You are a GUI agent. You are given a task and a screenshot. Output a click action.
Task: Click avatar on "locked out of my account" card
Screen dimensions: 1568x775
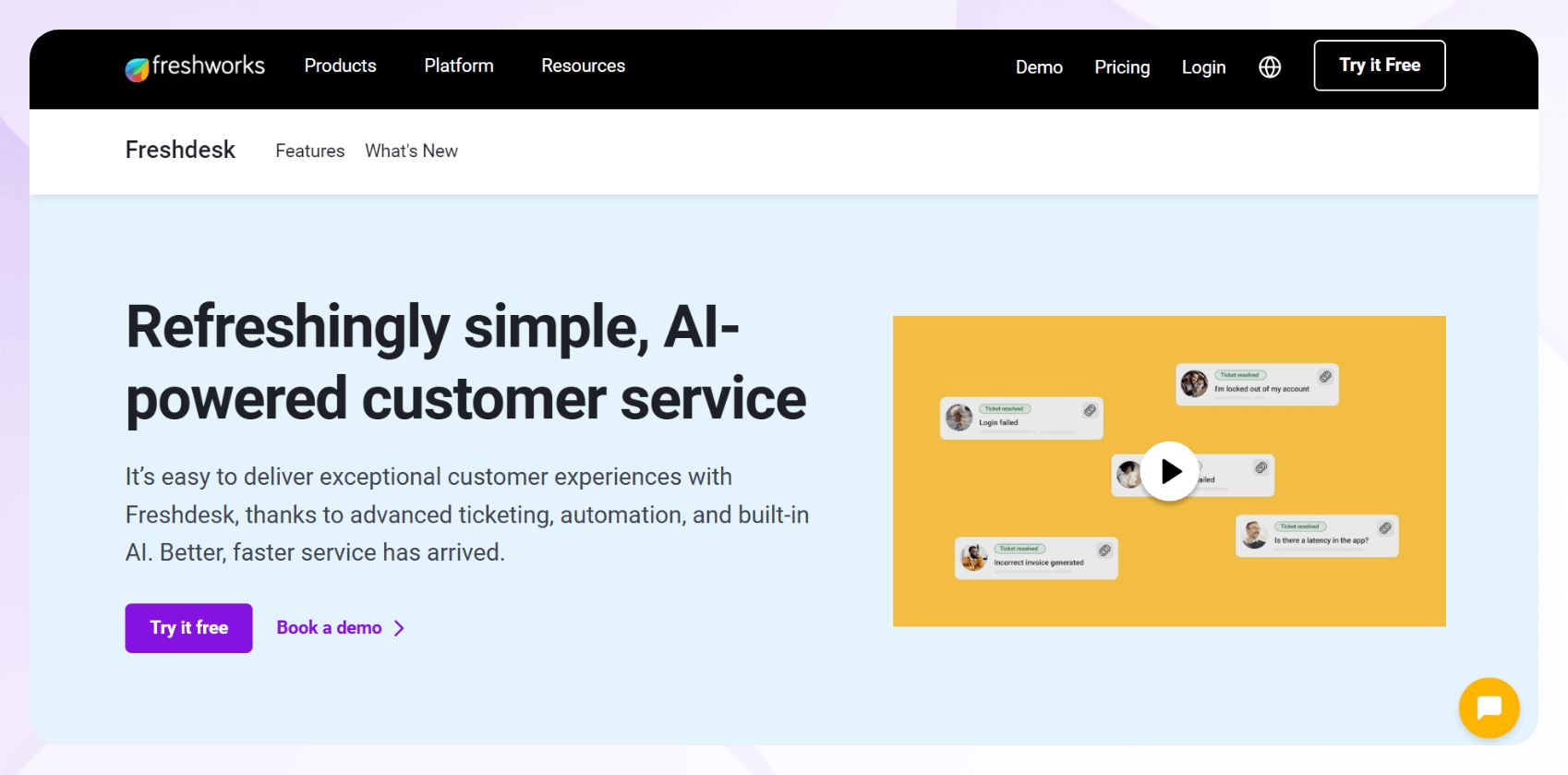point(1194,383)
